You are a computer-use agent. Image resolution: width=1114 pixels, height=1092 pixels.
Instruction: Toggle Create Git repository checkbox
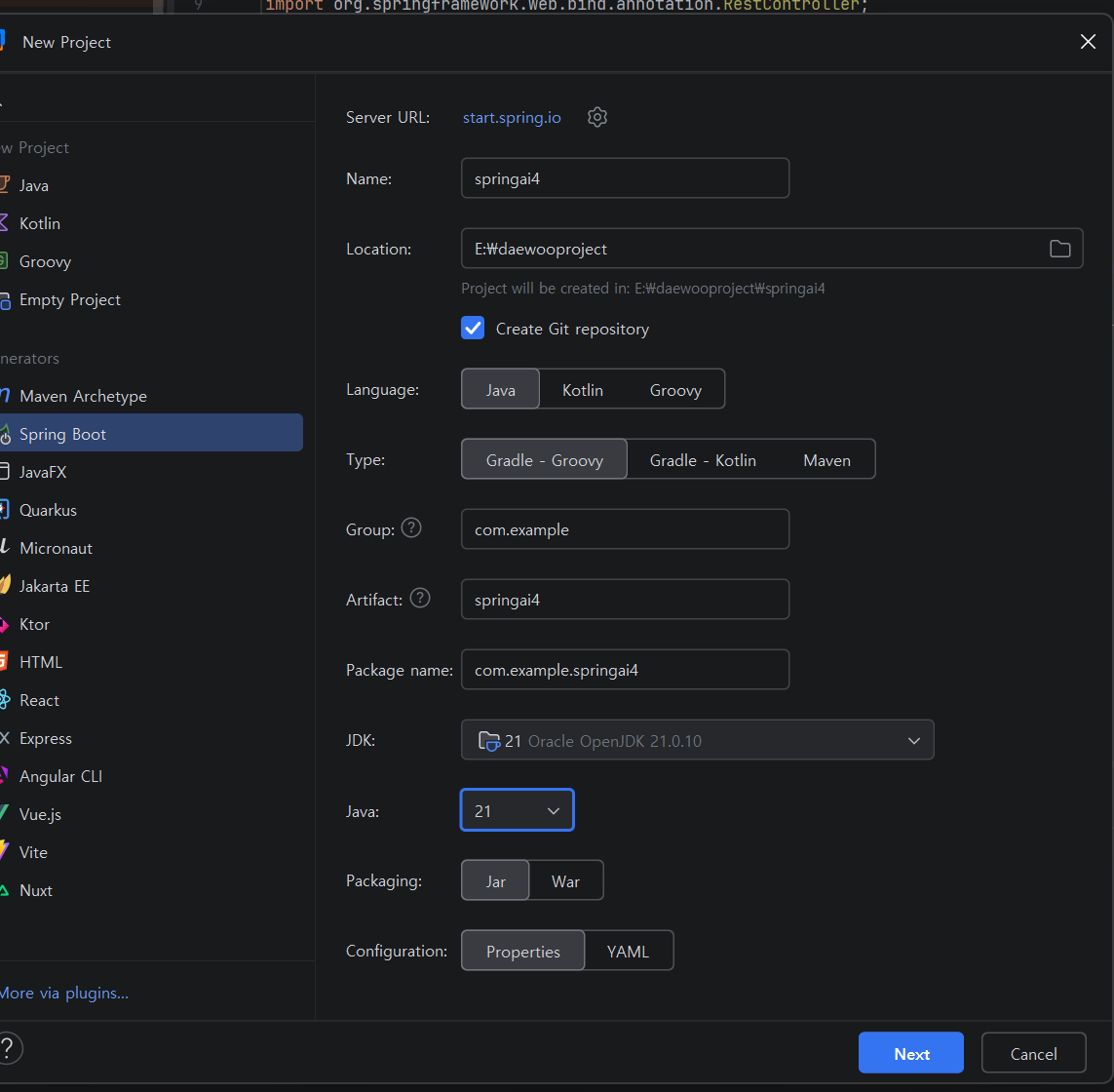pos(473,329)
